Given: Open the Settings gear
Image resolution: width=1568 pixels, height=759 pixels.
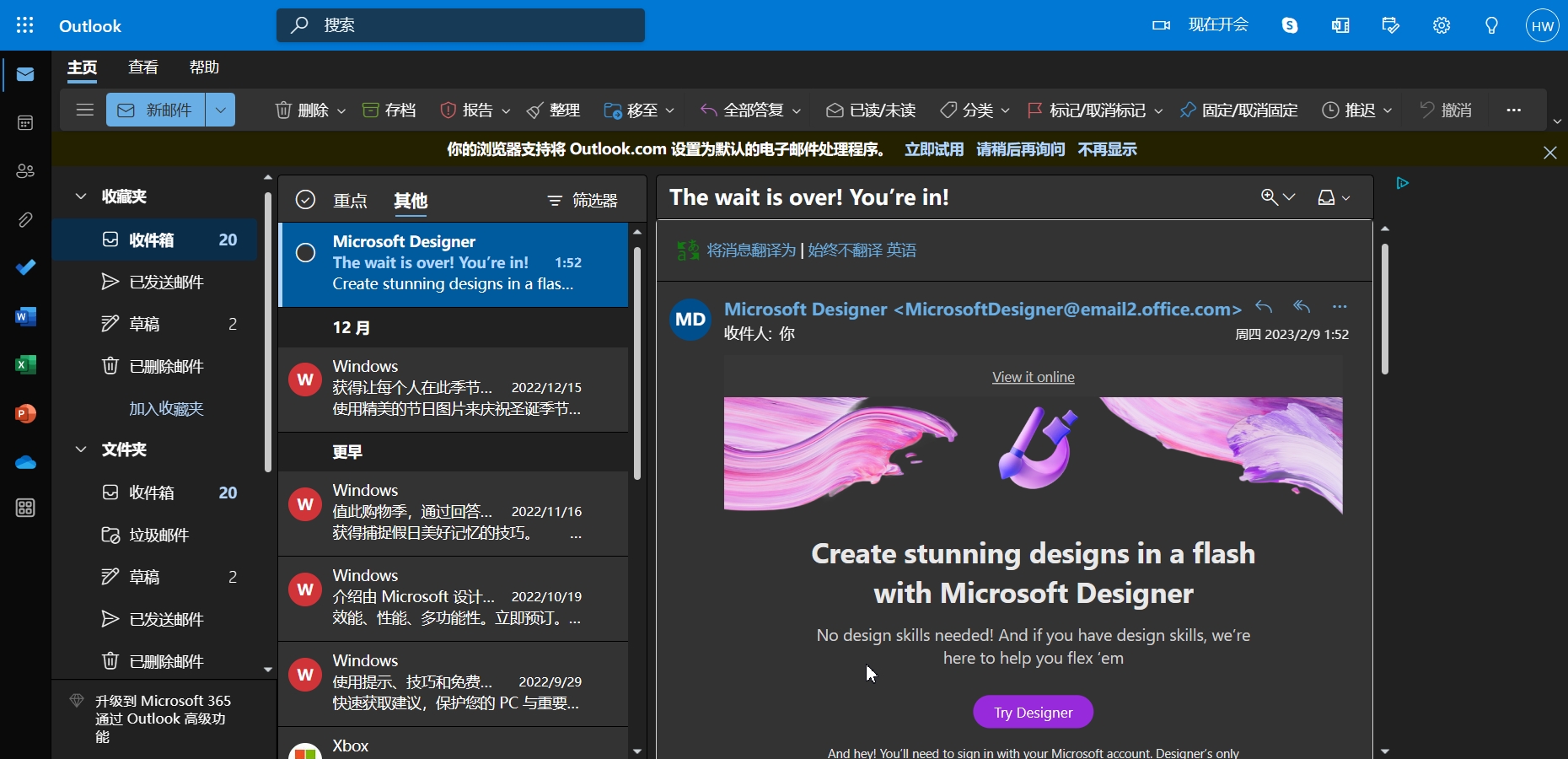Looking at the screenshot, I should [1442, 25].
